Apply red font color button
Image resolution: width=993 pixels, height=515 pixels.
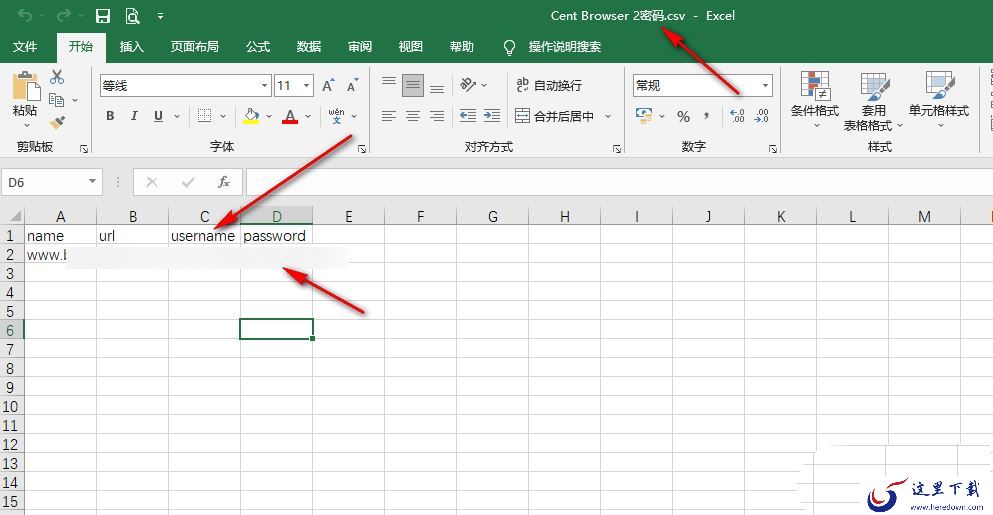pos(290,116)
